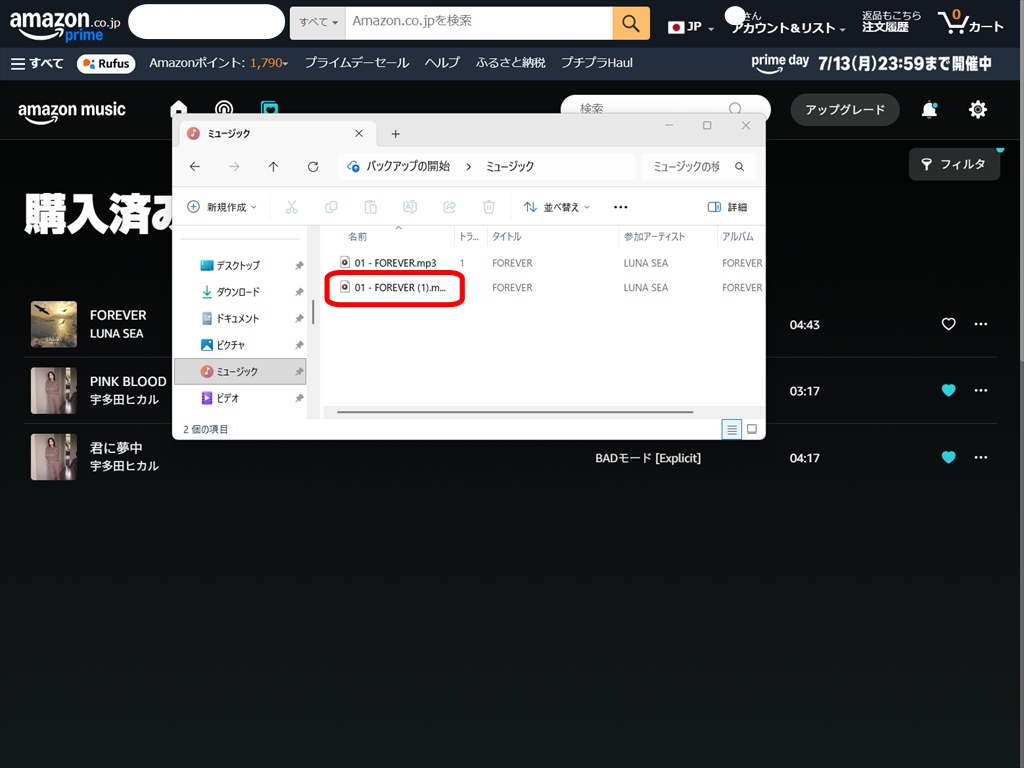This screenshot has width=1024, height=768.
Task: Click the Explorer horizontal scrollbar
Action: [x=515, y=412]
